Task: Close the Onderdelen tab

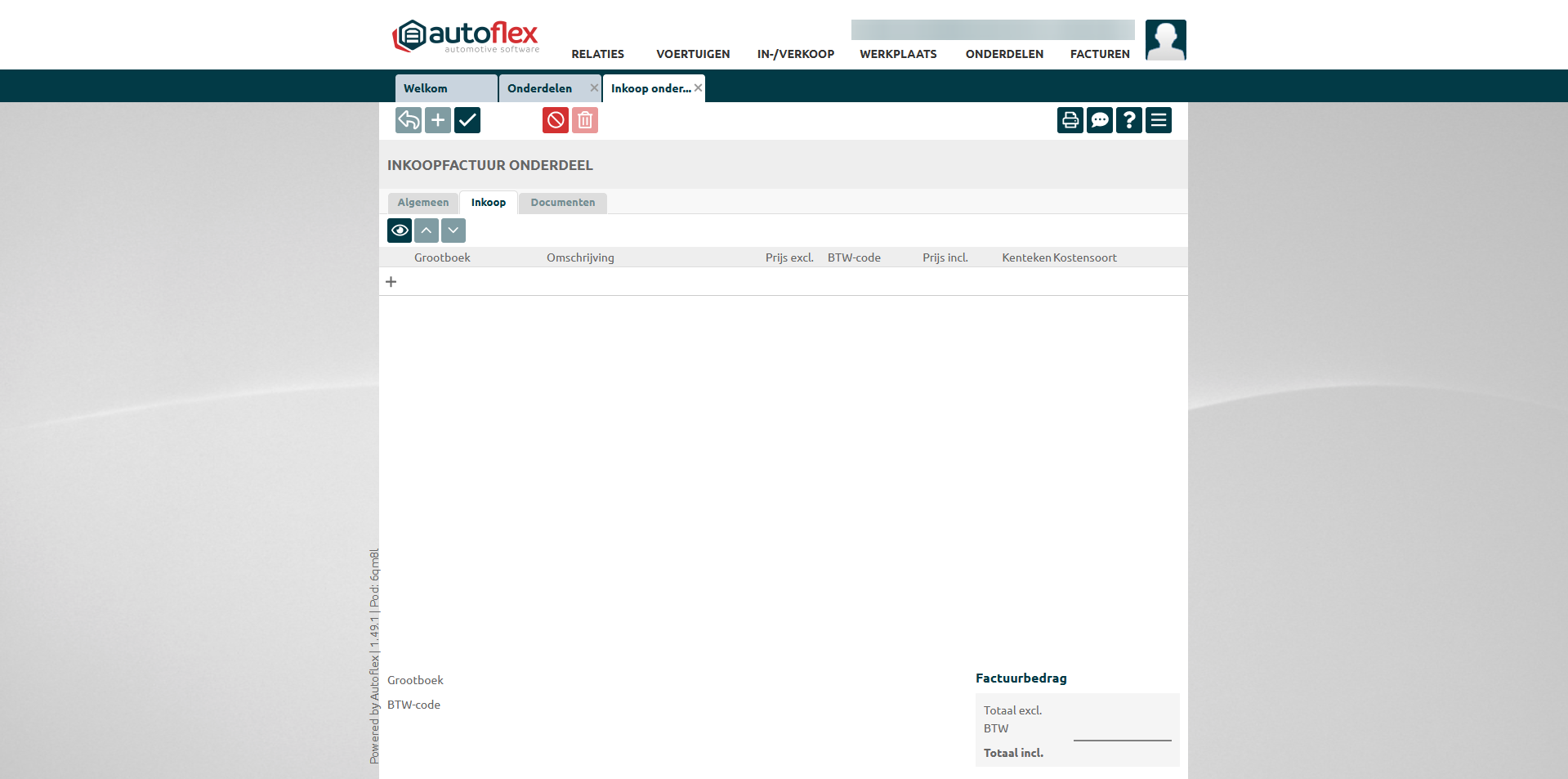Action: pyautogui.click(x=594, y=87)
